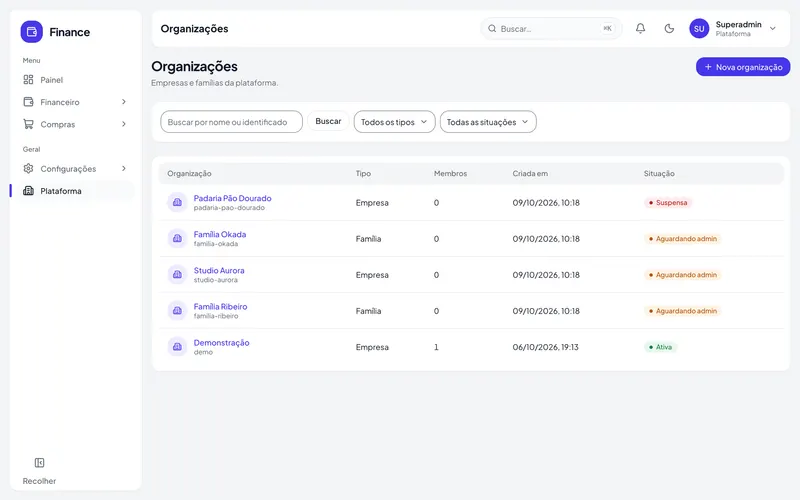
Task: Click the Suspensa status badge
Action: tap(668, 203)
